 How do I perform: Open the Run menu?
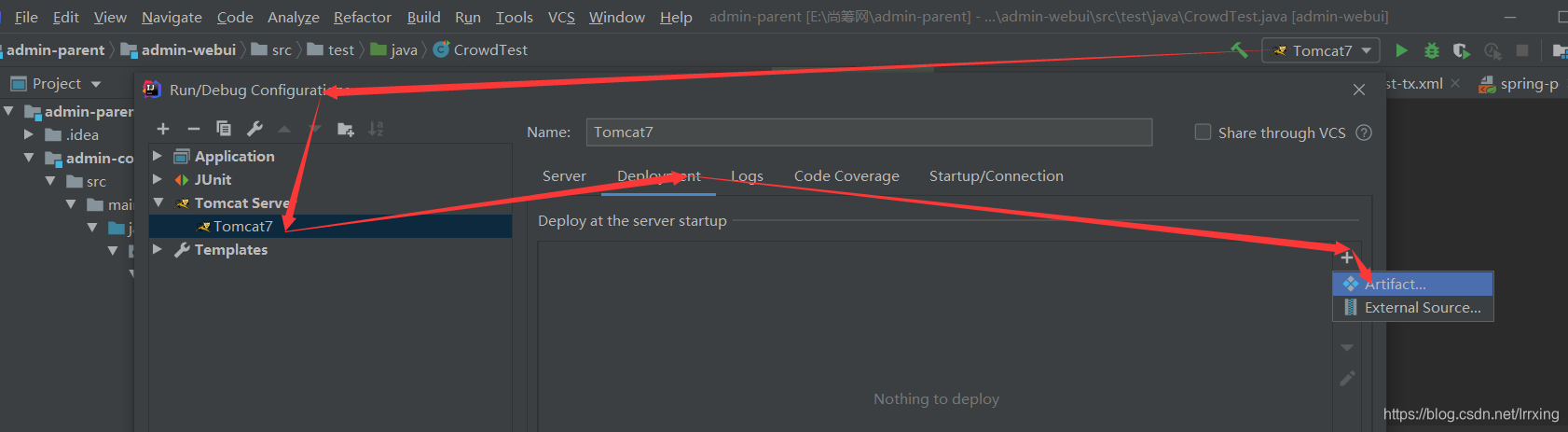(468, 17)
